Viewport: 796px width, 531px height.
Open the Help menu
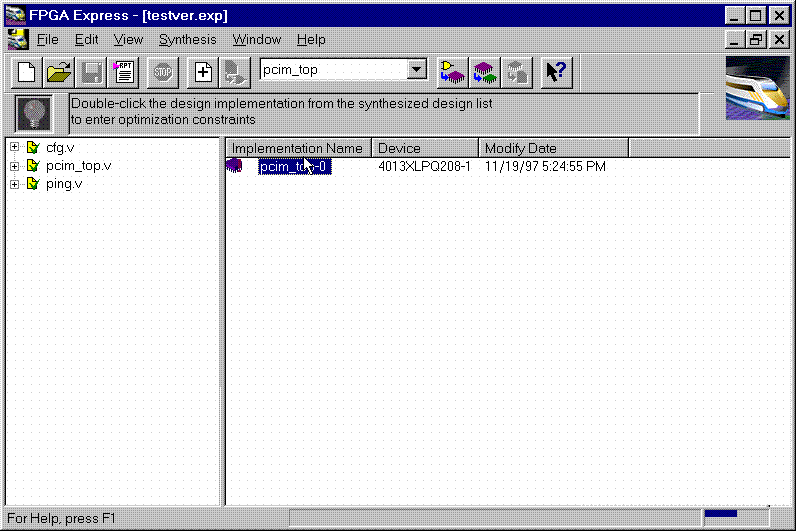point(311,40)
